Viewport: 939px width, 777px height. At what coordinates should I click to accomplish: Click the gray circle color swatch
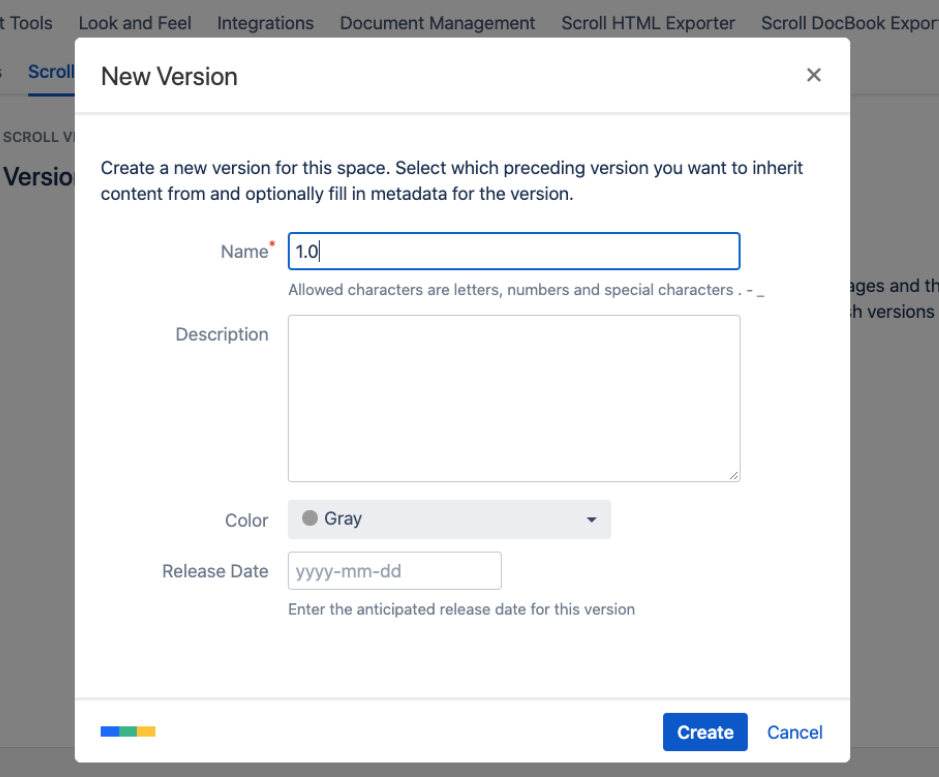tap(310, 518)
